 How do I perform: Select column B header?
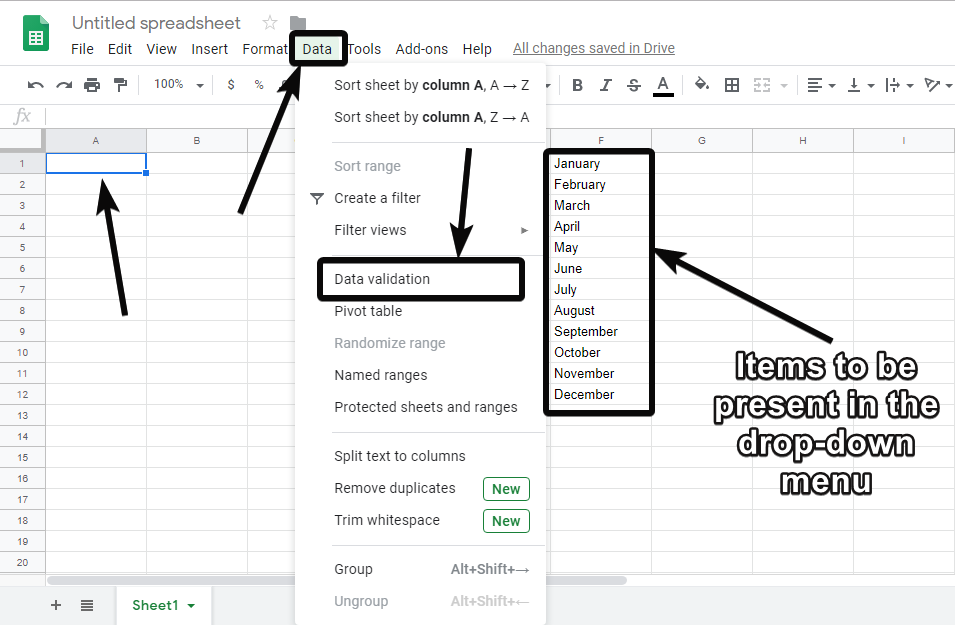197,141
